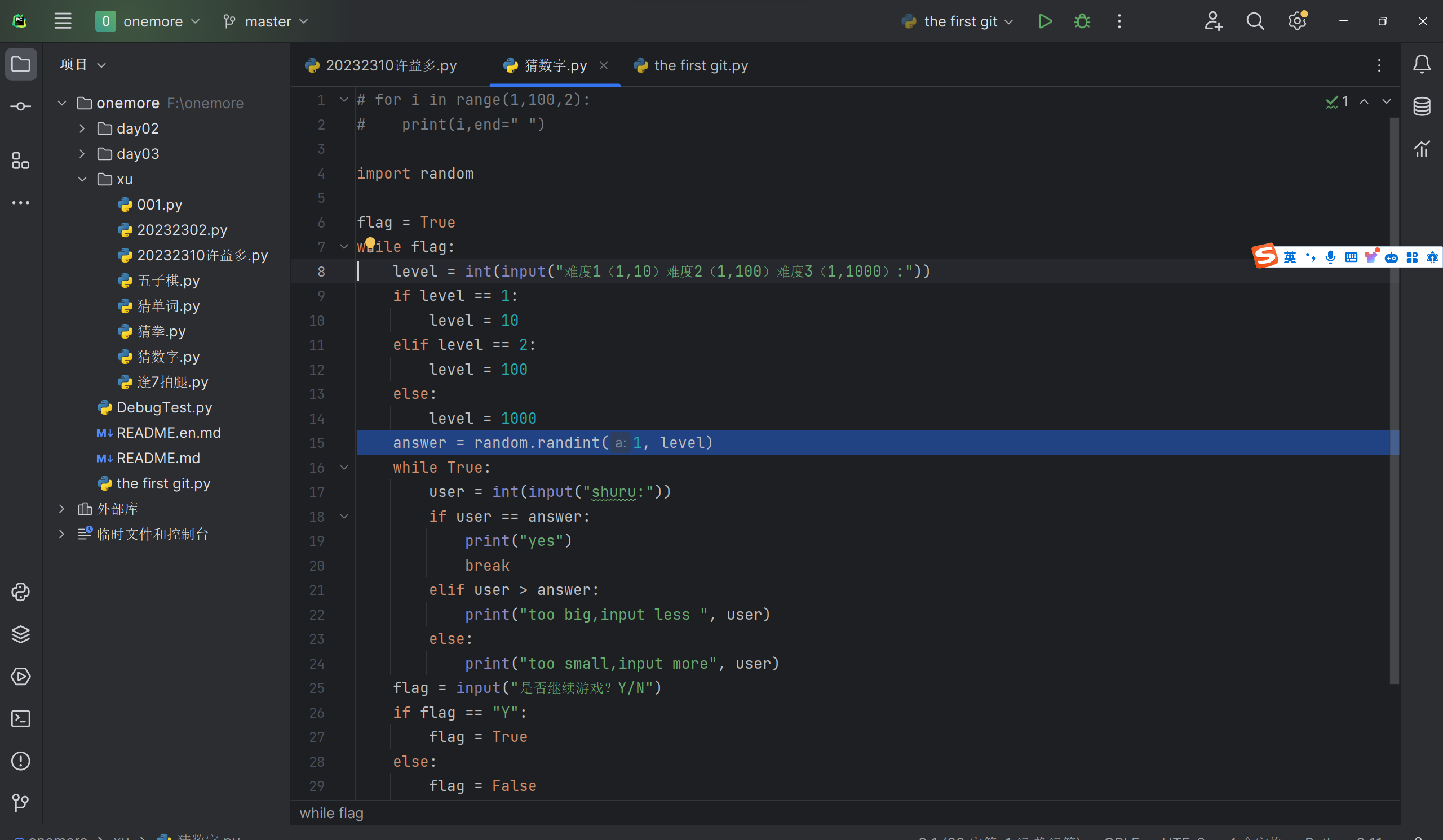This screenshot has height=840, width=1443.
Task: Click the Debug bug icon
Action: click(x=1082, y=22)
